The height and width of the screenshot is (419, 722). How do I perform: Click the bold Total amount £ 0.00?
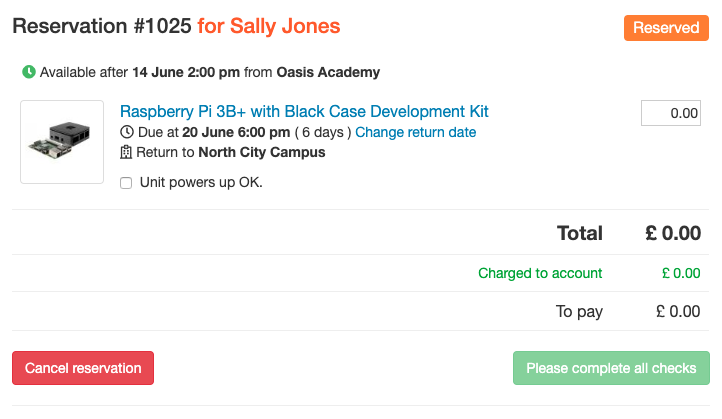[x=673, y=233]
